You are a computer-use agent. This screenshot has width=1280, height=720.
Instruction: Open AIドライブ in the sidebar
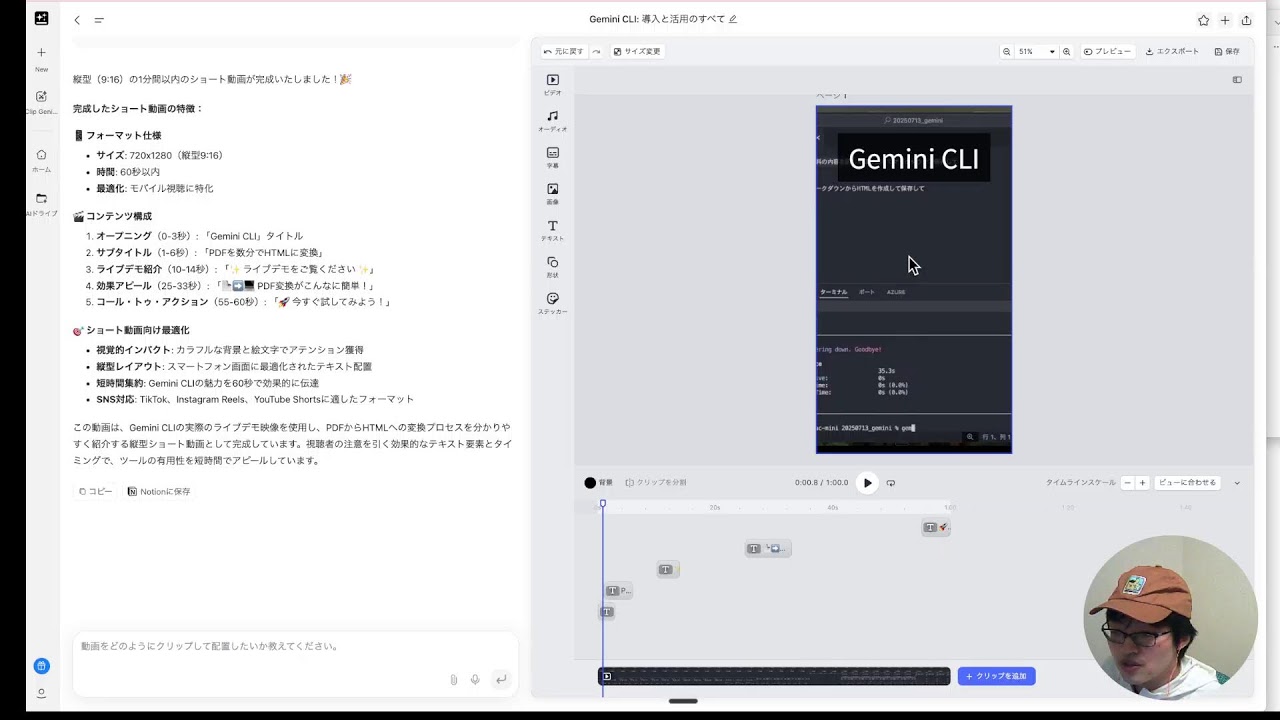[x=41, y=204]
